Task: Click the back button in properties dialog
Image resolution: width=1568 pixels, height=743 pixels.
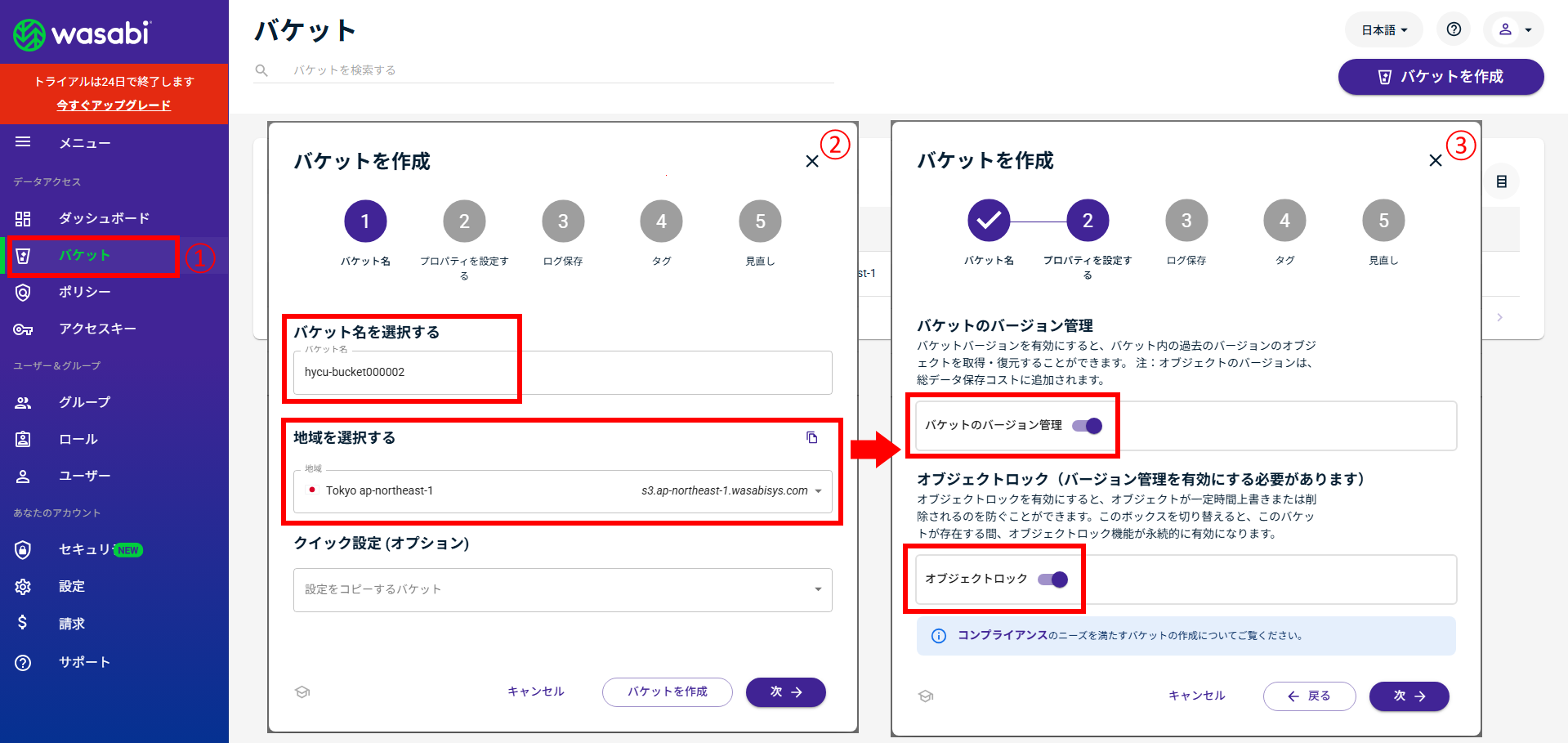Action: (1309, 696)
